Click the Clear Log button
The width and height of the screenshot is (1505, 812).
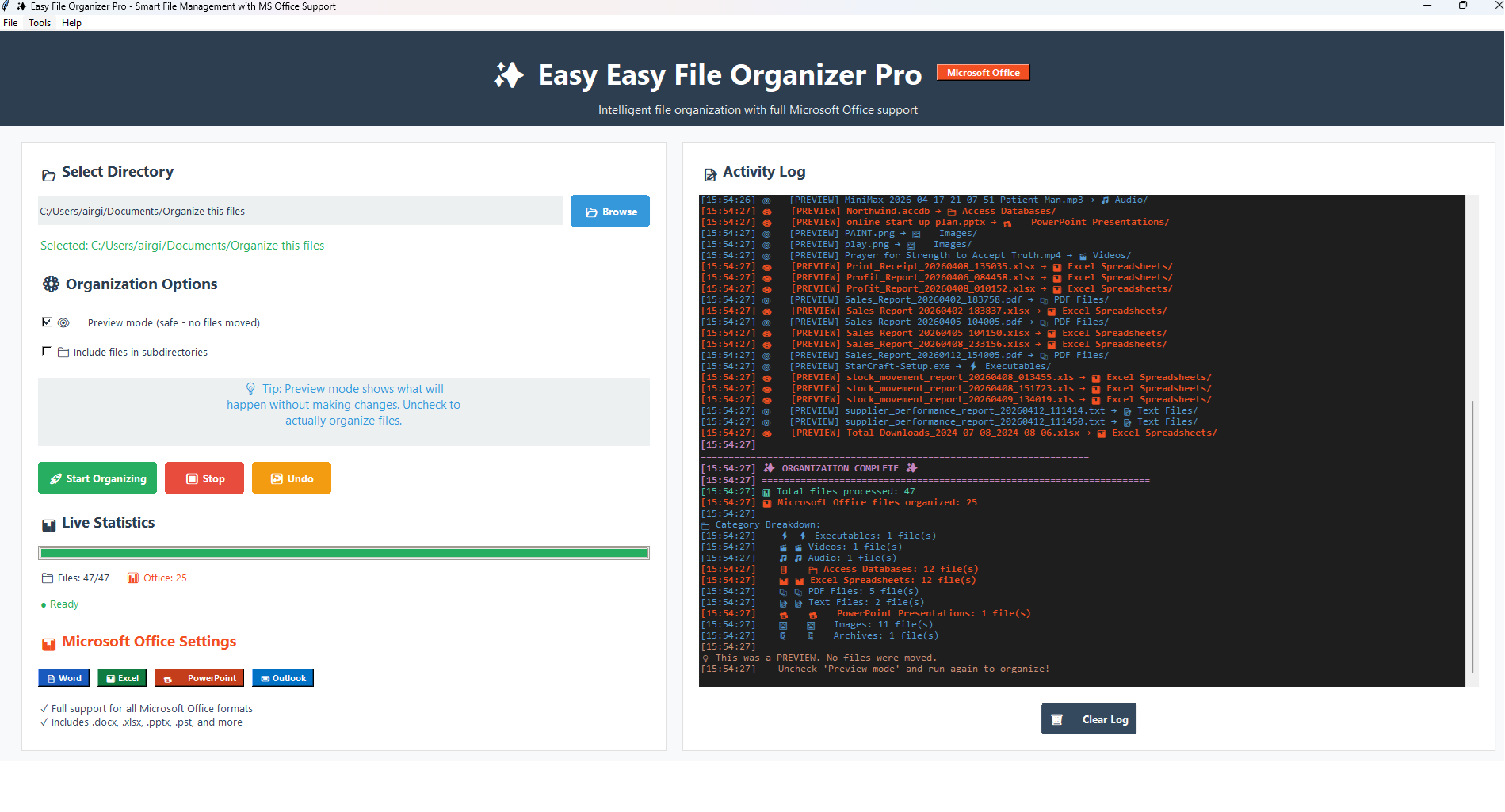tap(1089, 719)
